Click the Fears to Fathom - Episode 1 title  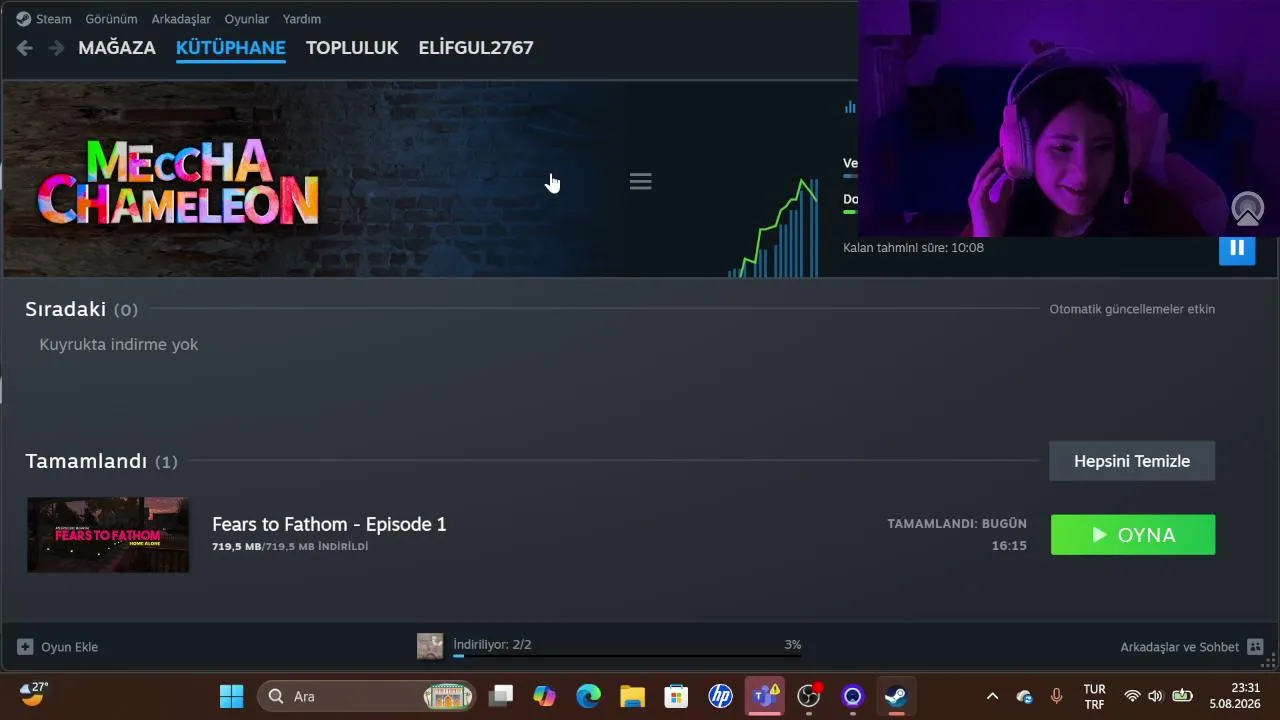coord(329,525)
